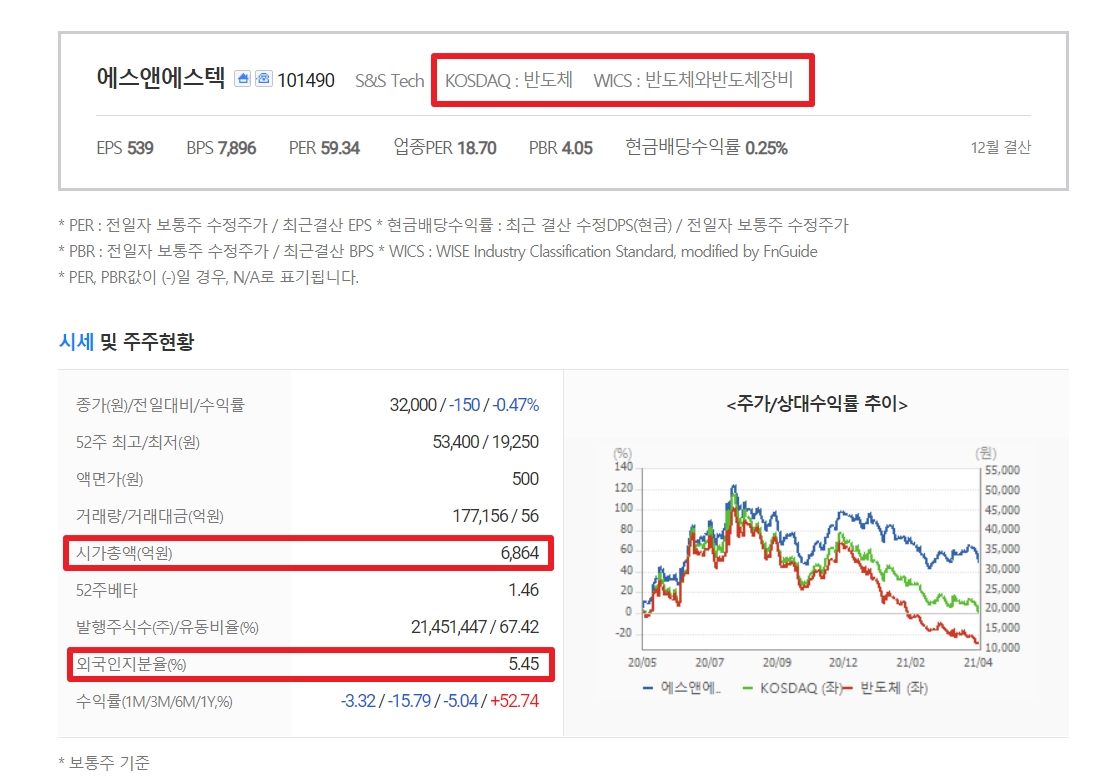The height and width of the screenshot is (780, 1111).
Task: Click the foreign ownership value 5.45
Action: tap(524, 664)
